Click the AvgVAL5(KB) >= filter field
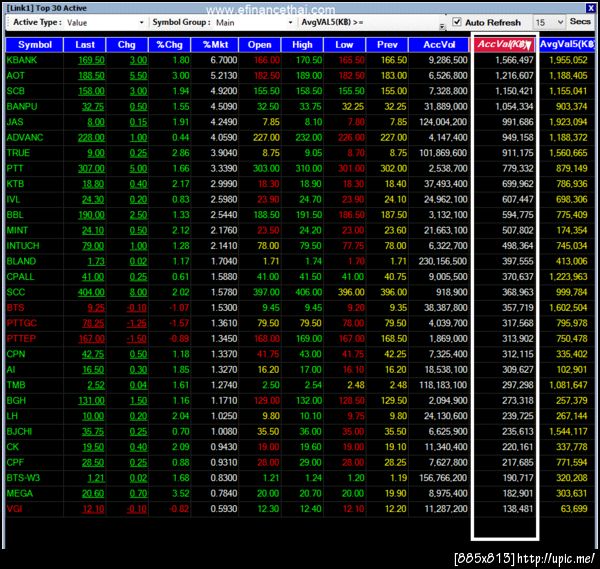The height and width of the screenshot is (569, 600). tap(404, 22)
